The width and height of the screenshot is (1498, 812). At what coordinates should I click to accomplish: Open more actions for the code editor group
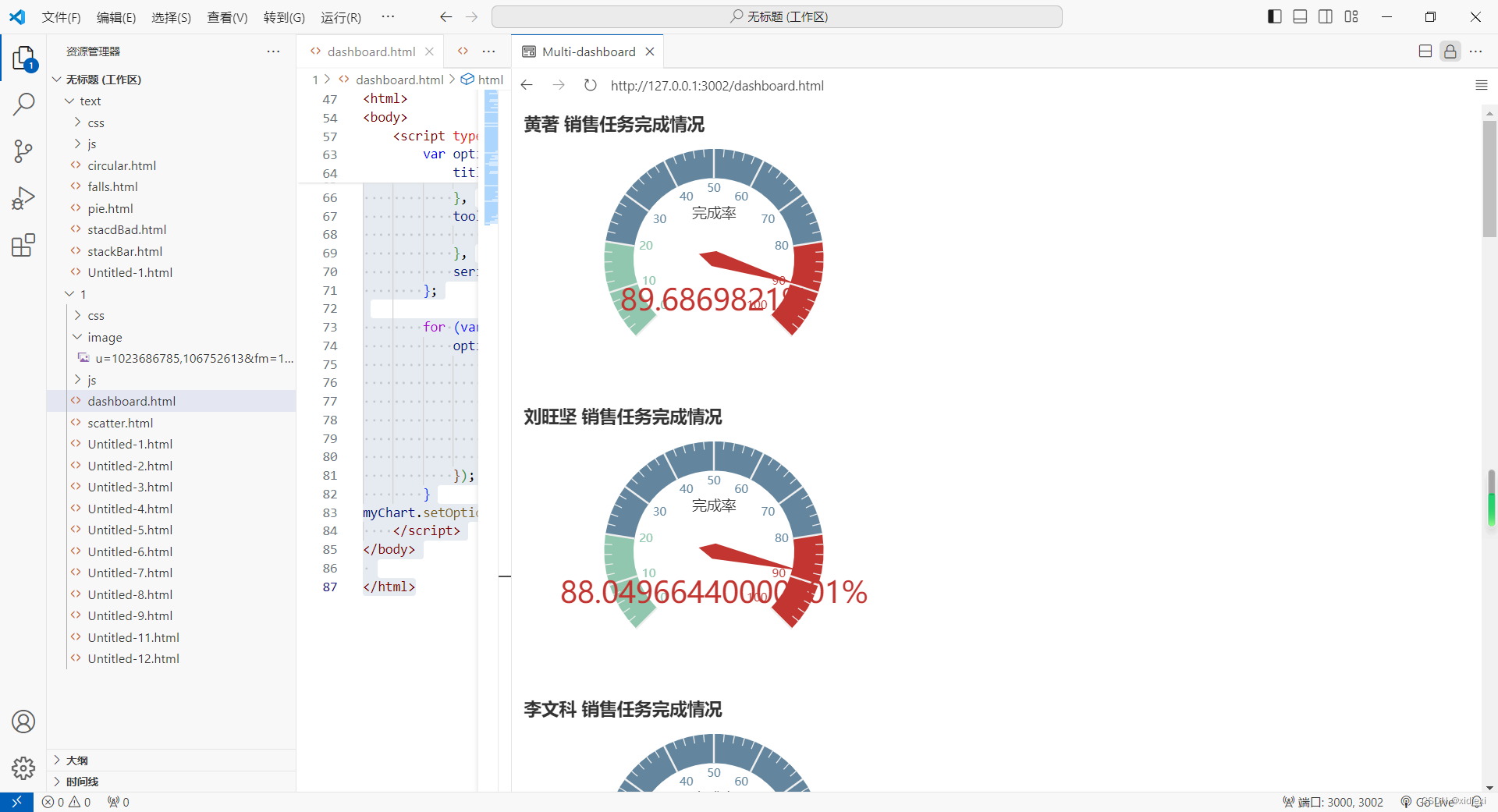489,51
